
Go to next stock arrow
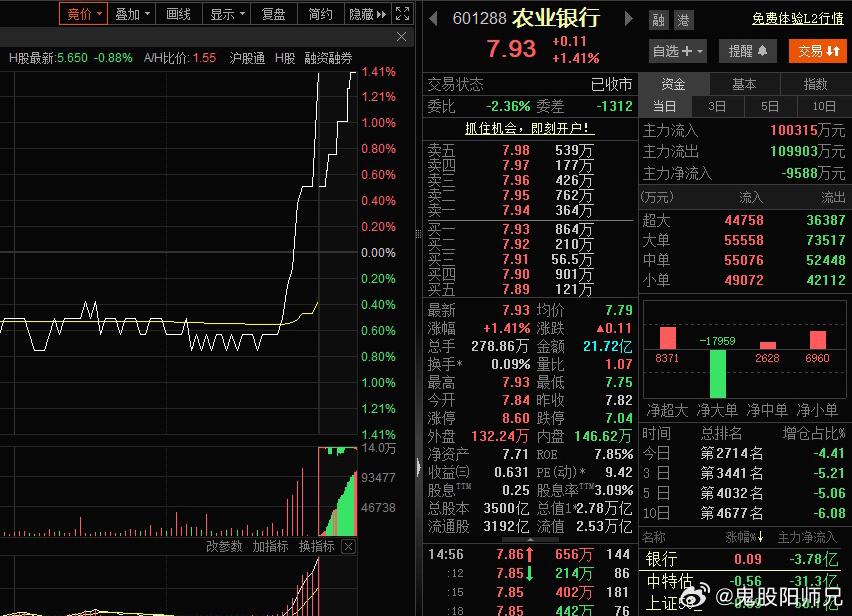628,19
